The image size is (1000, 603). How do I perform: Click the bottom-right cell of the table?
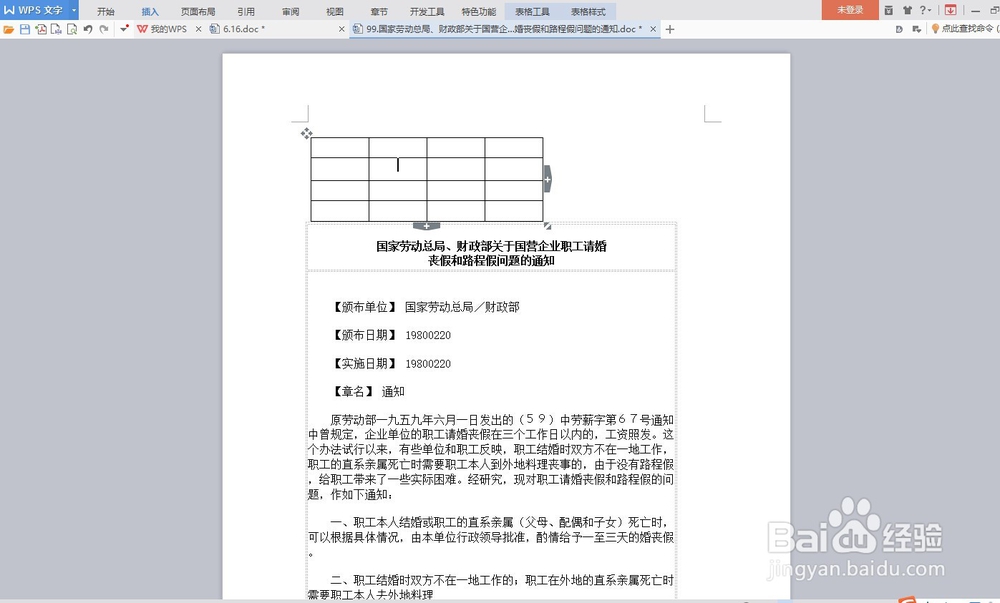(x=514, y=211)
